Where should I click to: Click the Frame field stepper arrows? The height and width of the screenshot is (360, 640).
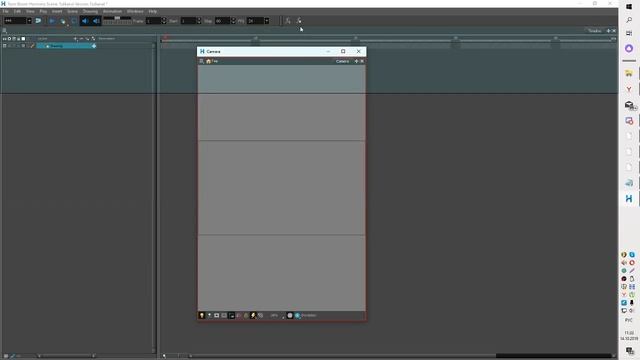(164, 20)
